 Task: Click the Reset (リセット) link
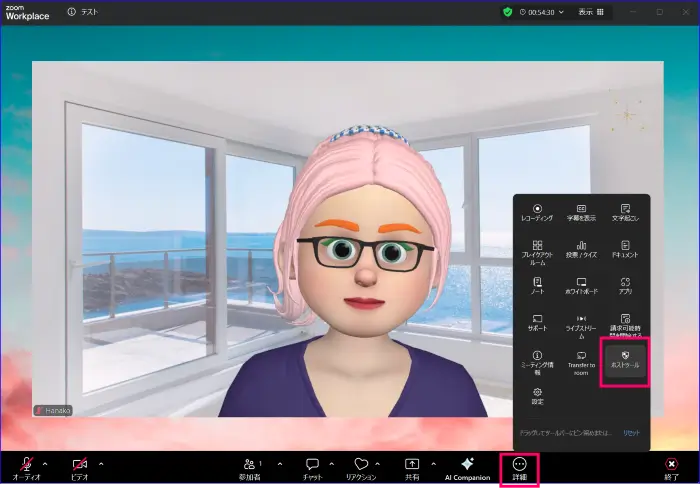click(631, 432)
